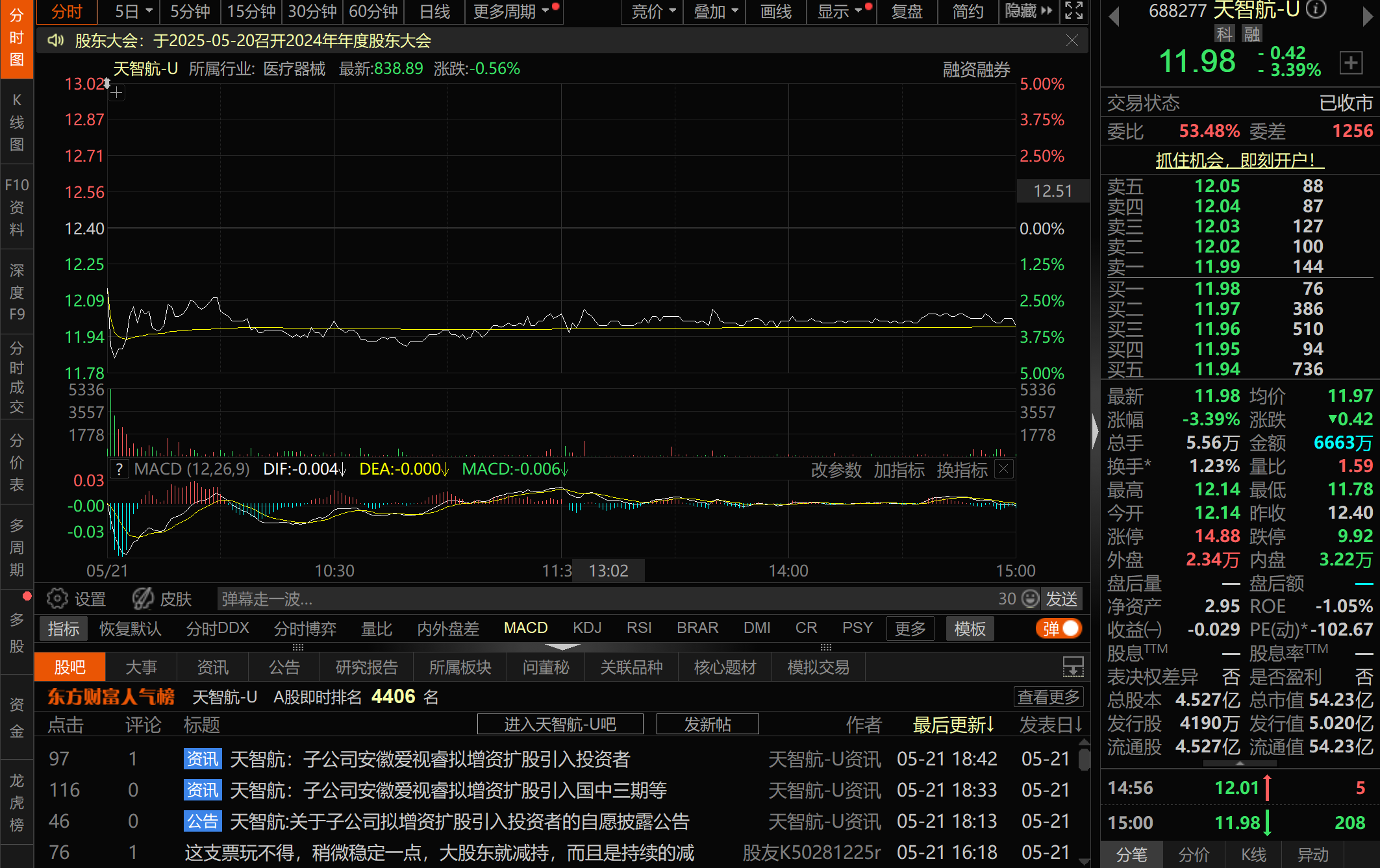Select the 15分钟 period tab
Screen dimensions: 1380x868
point(251,11)
